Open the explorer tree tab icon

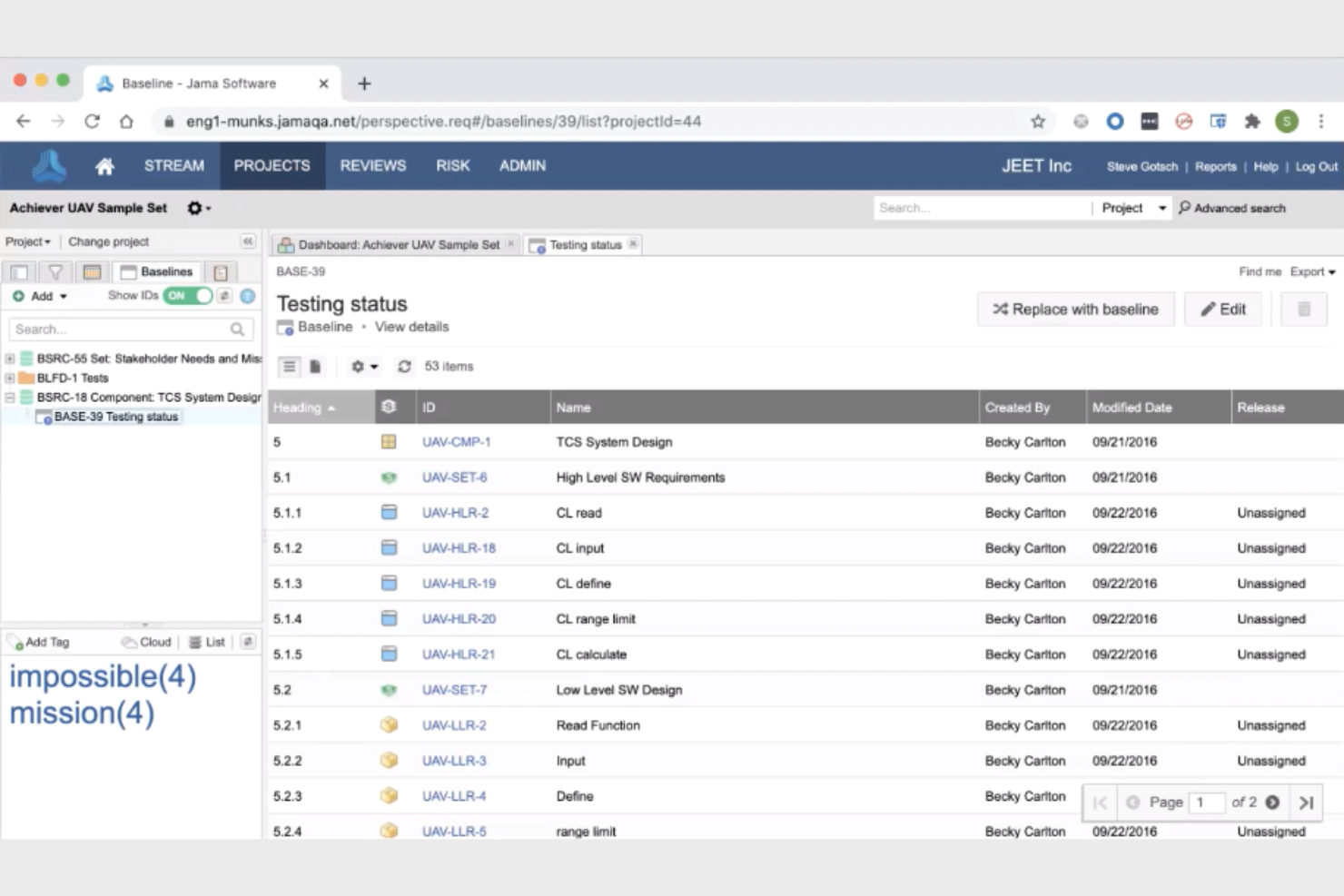point(19,271)
